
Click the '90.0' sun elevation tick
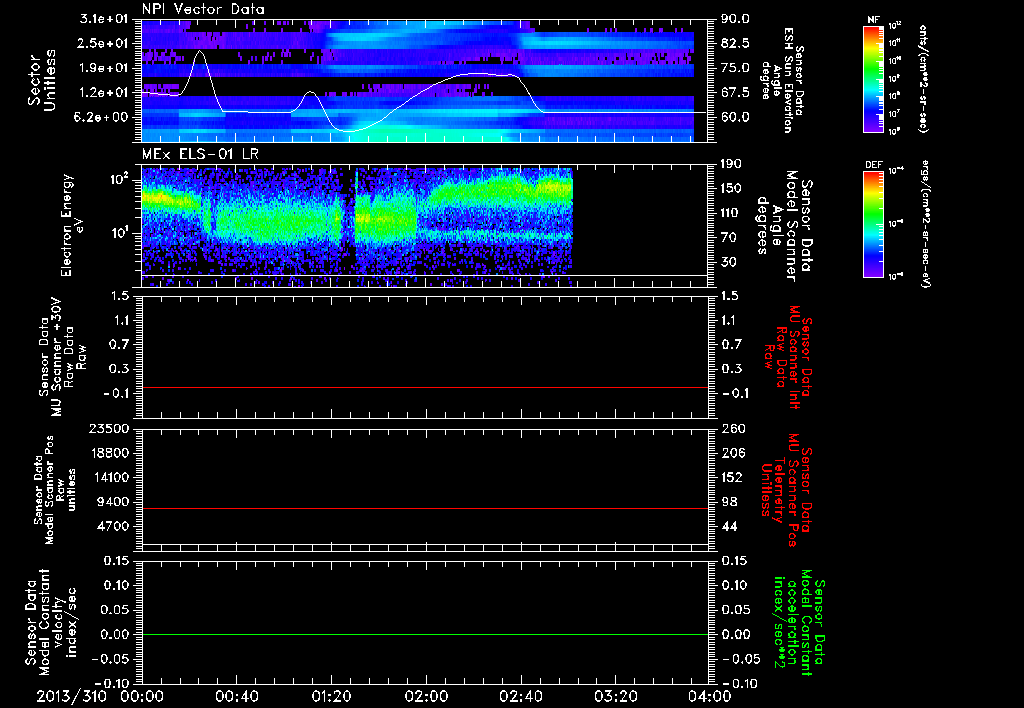coord(735,19)
